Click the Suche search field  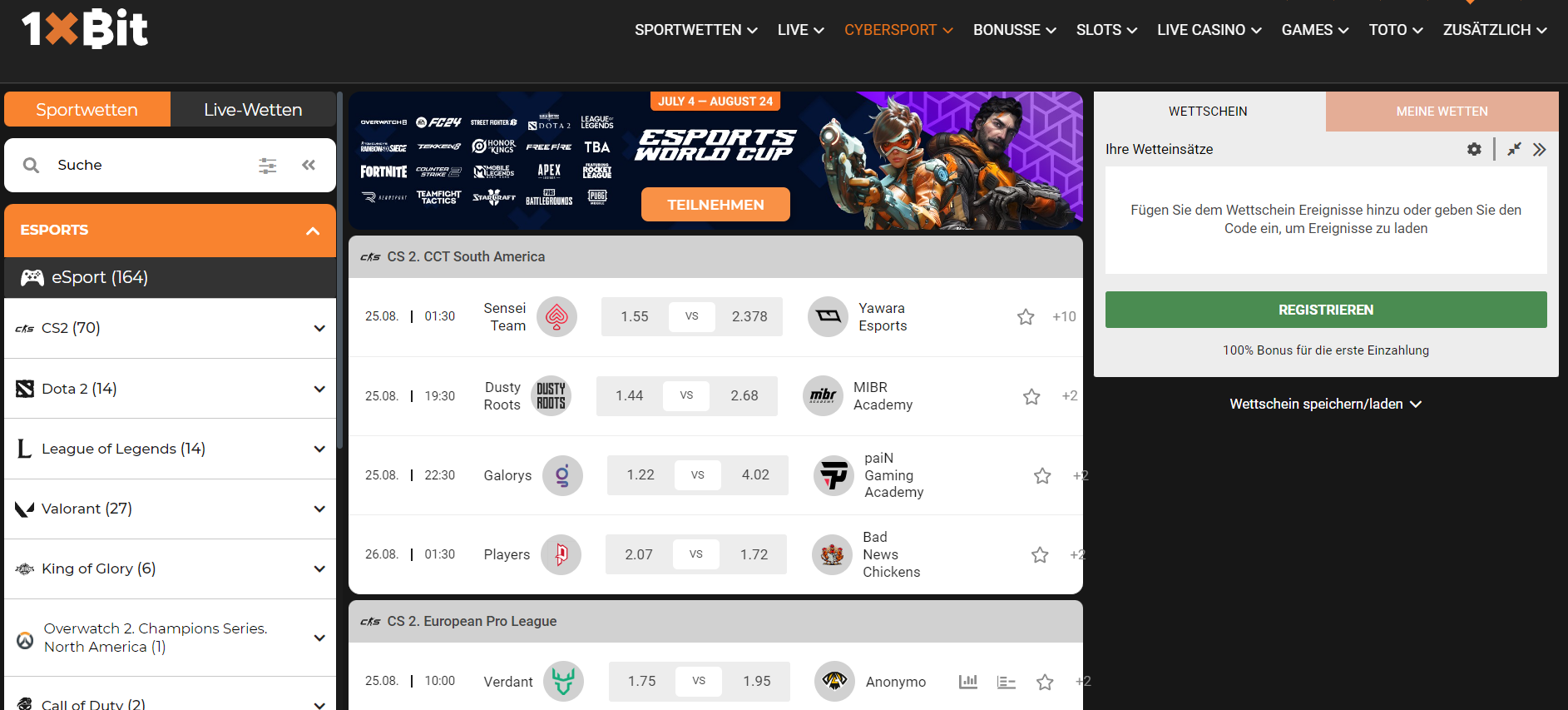(x=150, y=166)
